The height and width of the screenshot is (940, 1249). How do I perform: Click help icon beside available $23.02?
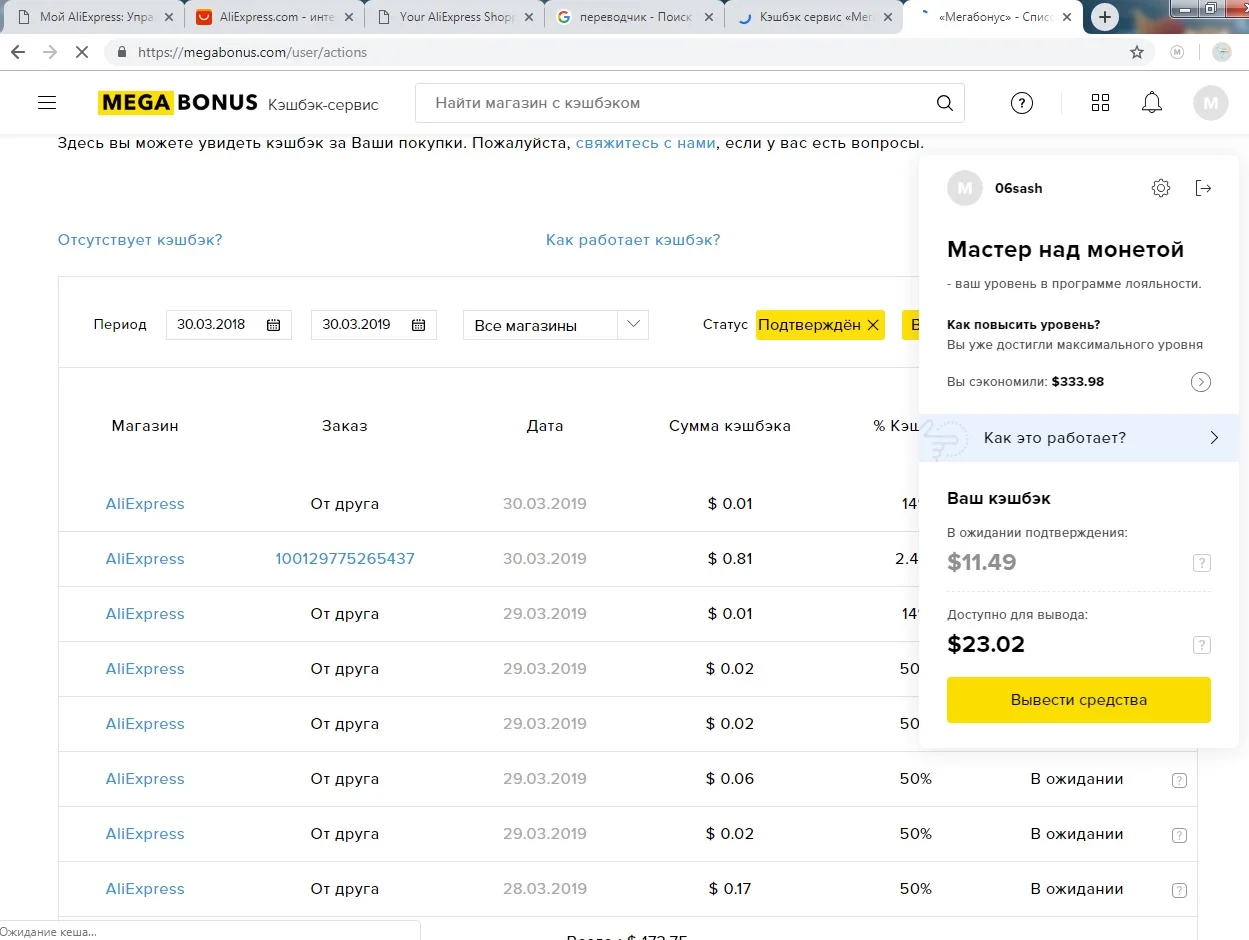pyautogui.click(x=1202, y=645)
